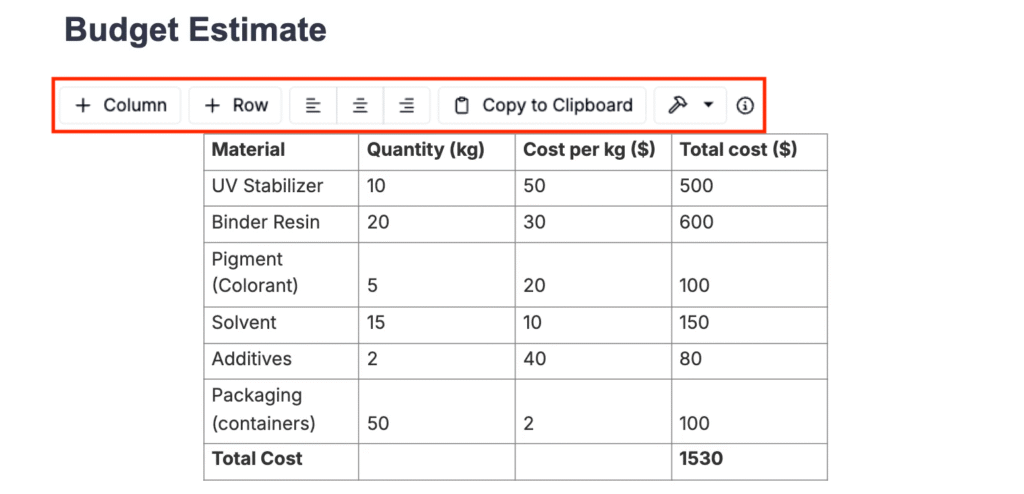Open the hammer tools dropdown
1024x494 pixels.
coord(690,105)
